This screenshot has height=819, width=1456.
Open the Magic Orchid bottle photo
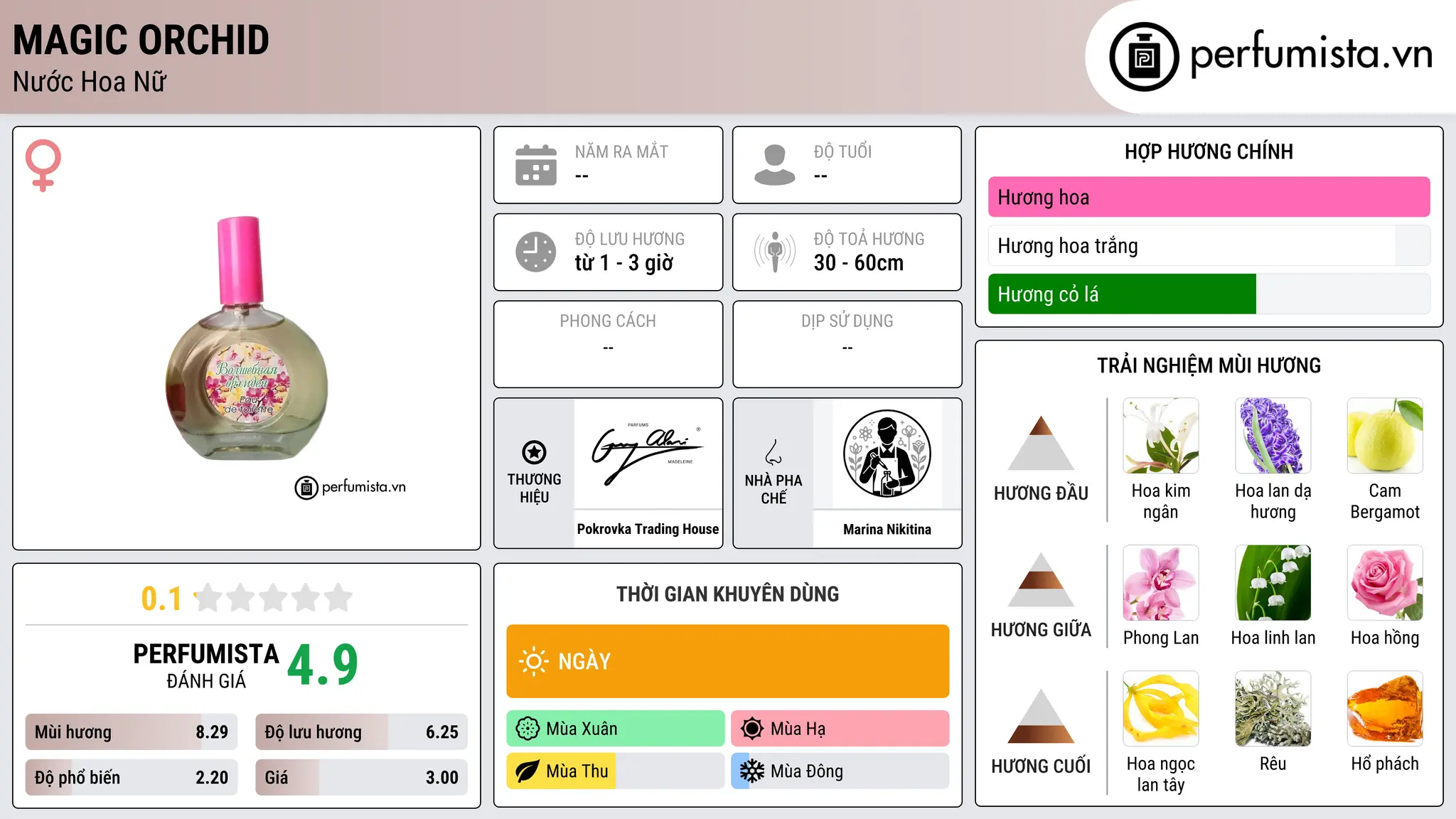247,338
